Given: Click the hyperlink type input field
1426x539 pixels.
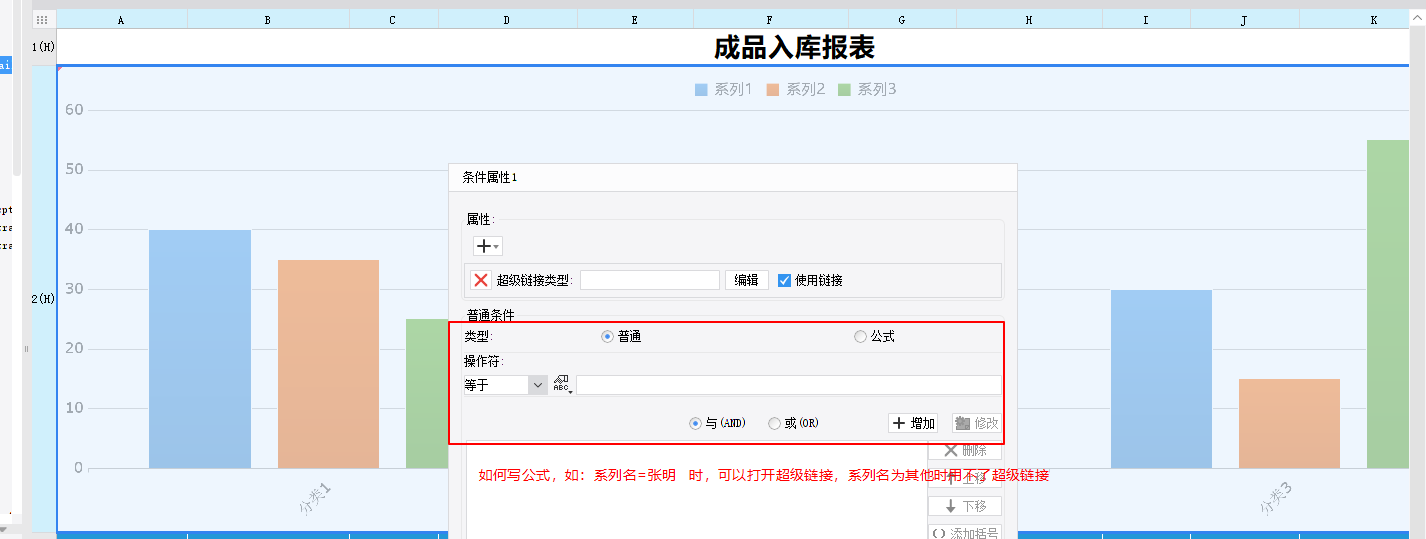Looking at the screenshot, I should 650,280.
